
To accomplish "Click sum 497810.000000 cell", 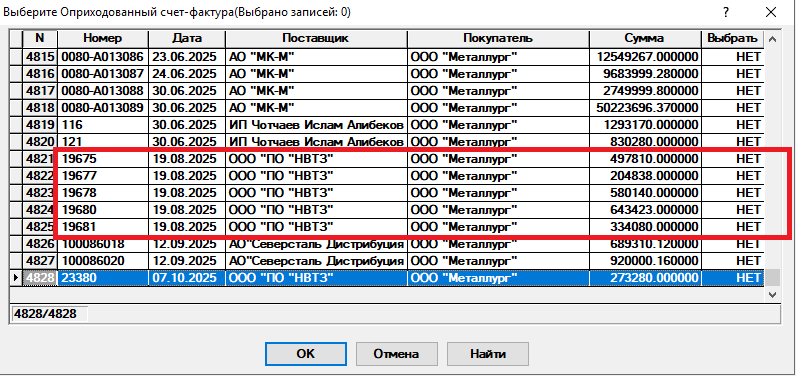I will [x=645, y=159].
